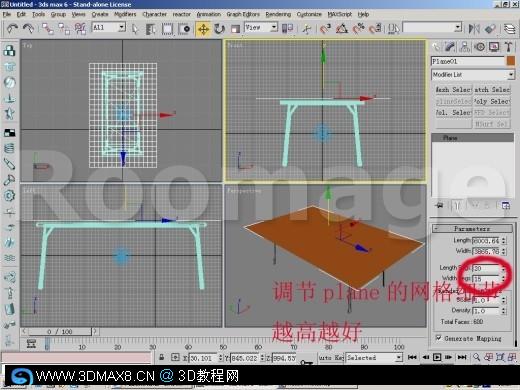The width and height of the screenshot is (520, 390).
Task: Toggle Window/Crossing selection mode
Action: (184, 29)
